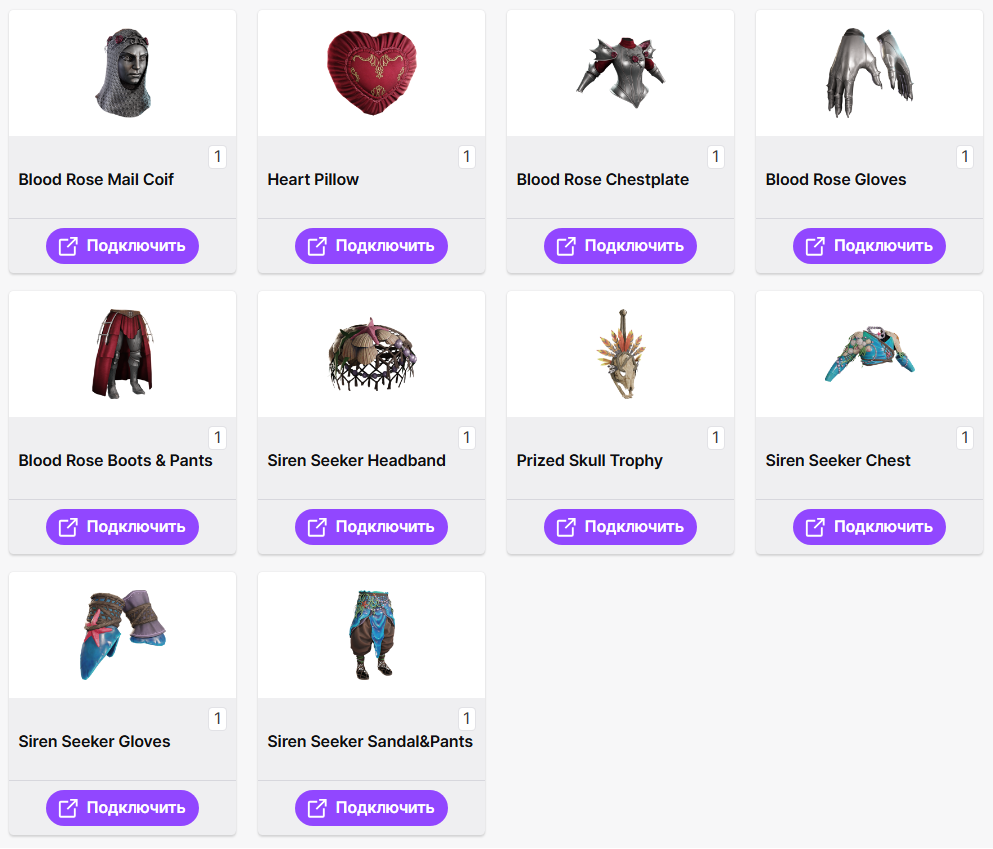Click the Подключить button for Blood Rose Chestplate
This screenshot has height=849, width=993.
click(620, 246)
